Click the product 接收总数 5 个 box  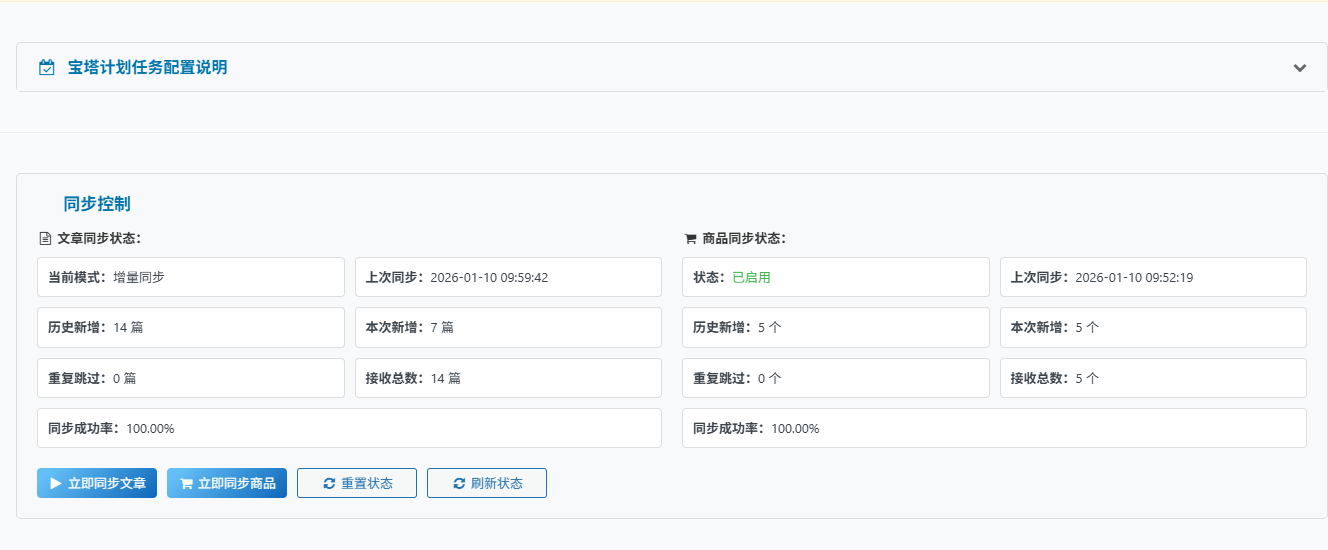(x=1153, y=378)
